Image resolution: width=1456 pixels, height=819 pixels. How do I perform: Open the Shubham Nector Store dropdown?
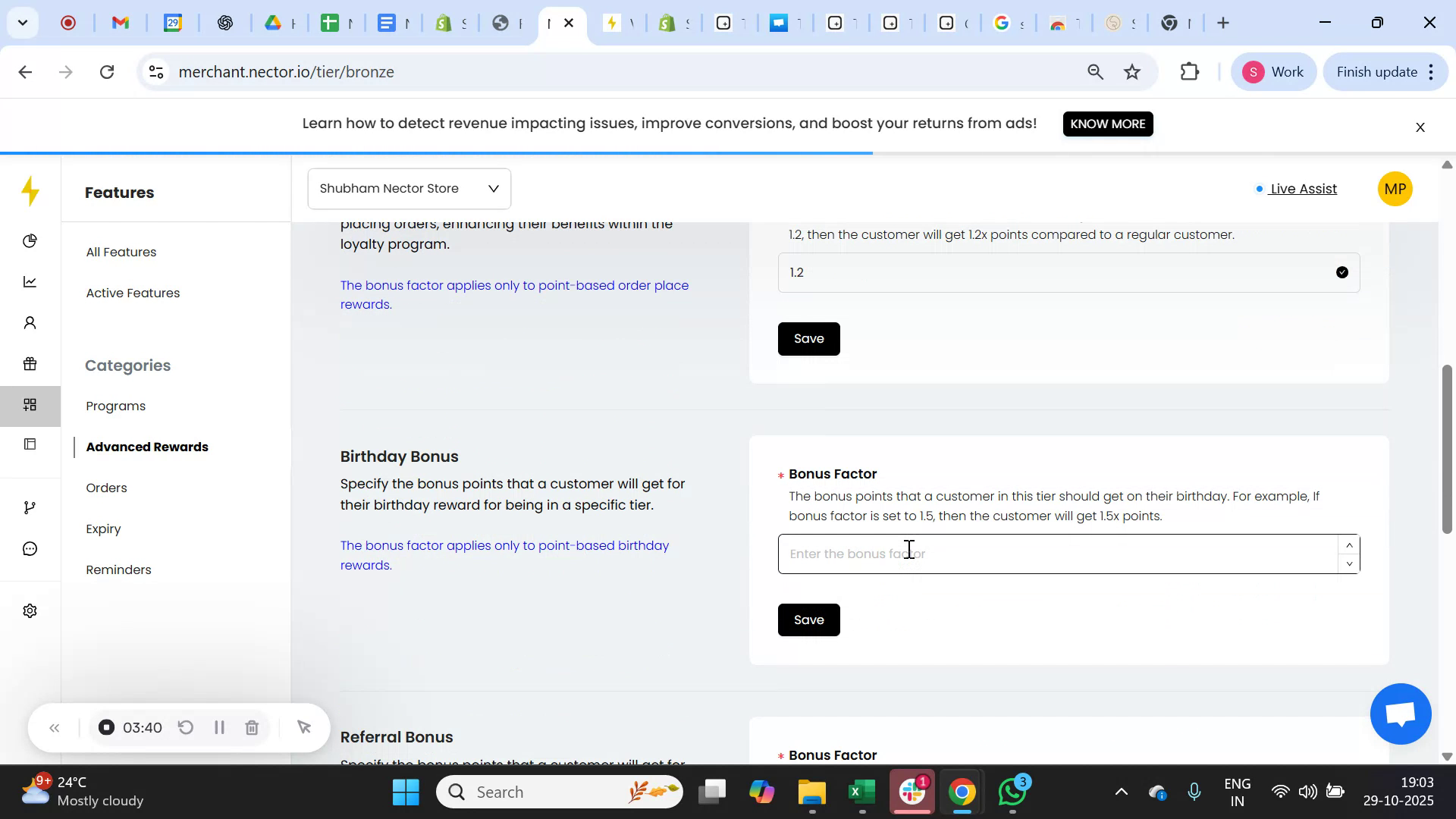pos(409,188)
